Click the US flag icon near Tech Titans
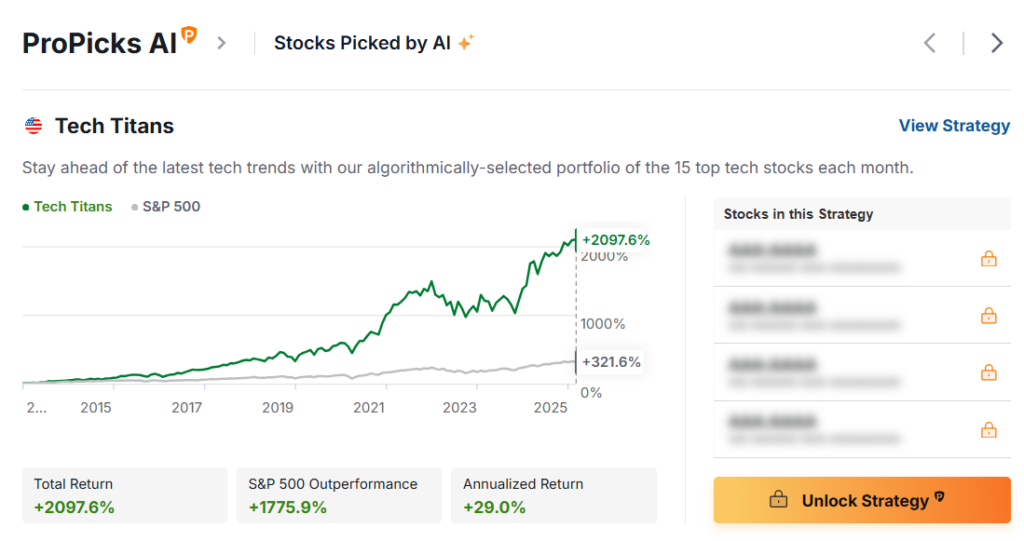 [34, 126]
